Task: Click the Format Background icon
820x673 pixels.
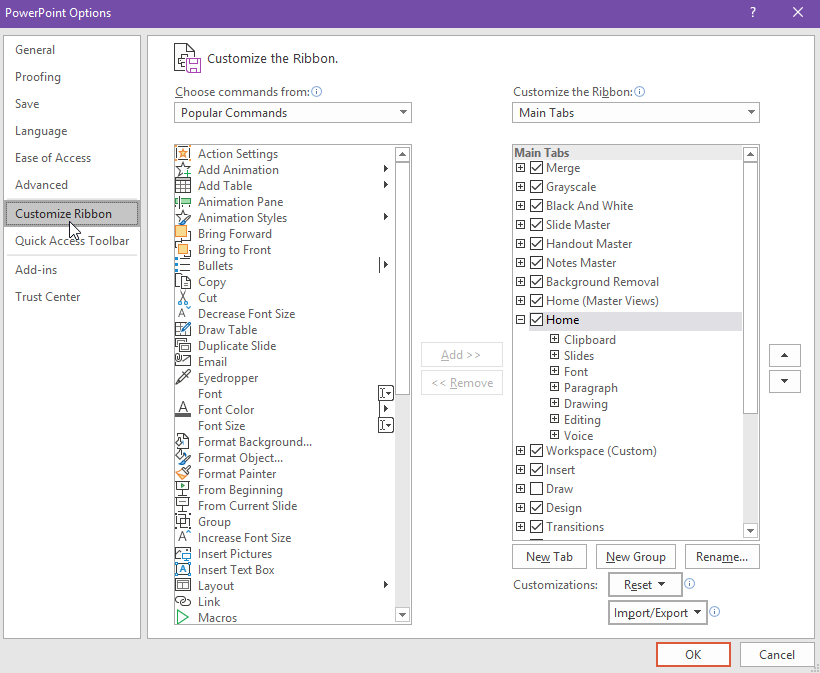Action: pos(183,442)
